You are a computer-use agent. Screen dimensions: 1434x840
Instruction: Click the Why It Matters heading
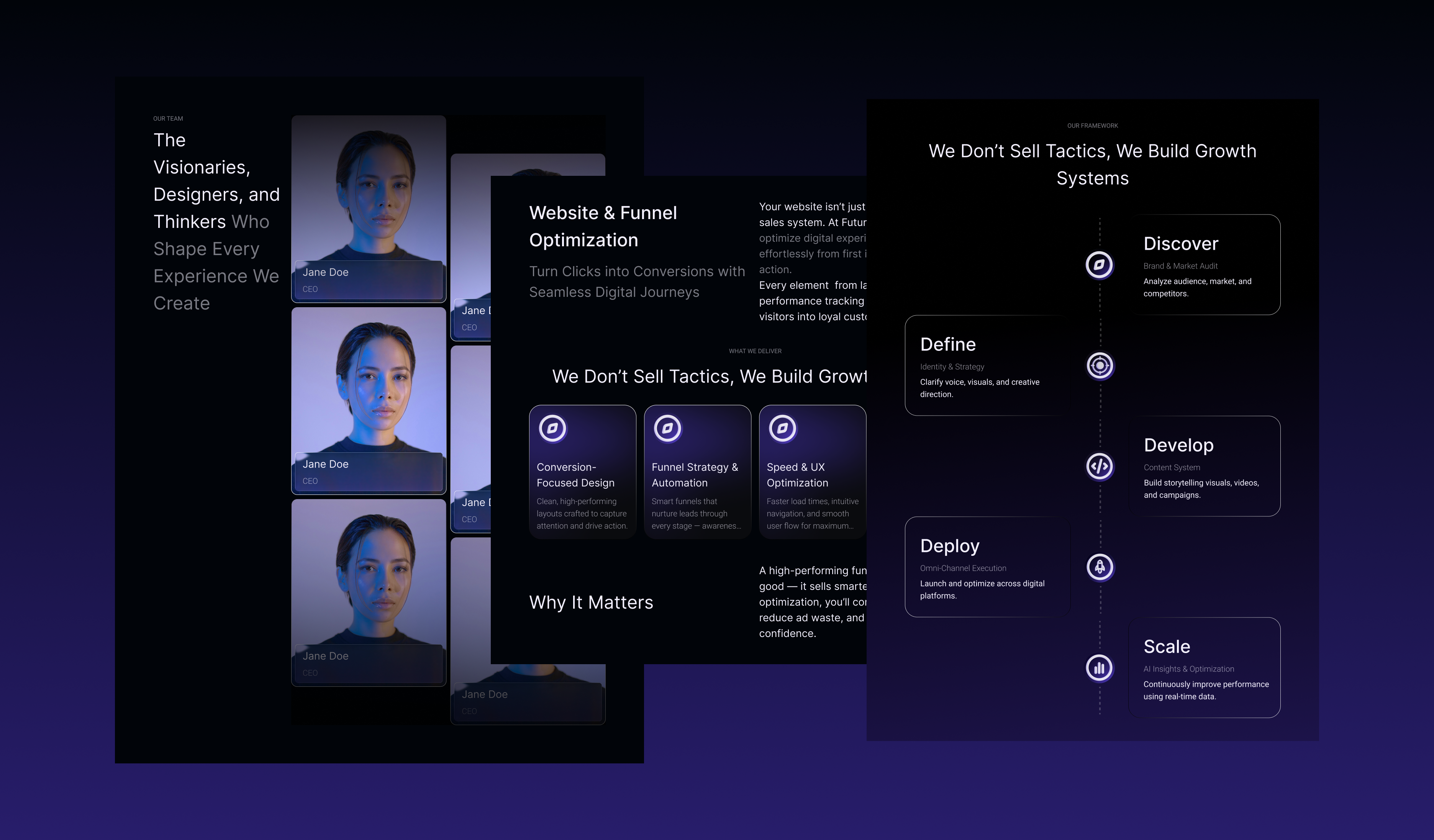tap(591, 602)
